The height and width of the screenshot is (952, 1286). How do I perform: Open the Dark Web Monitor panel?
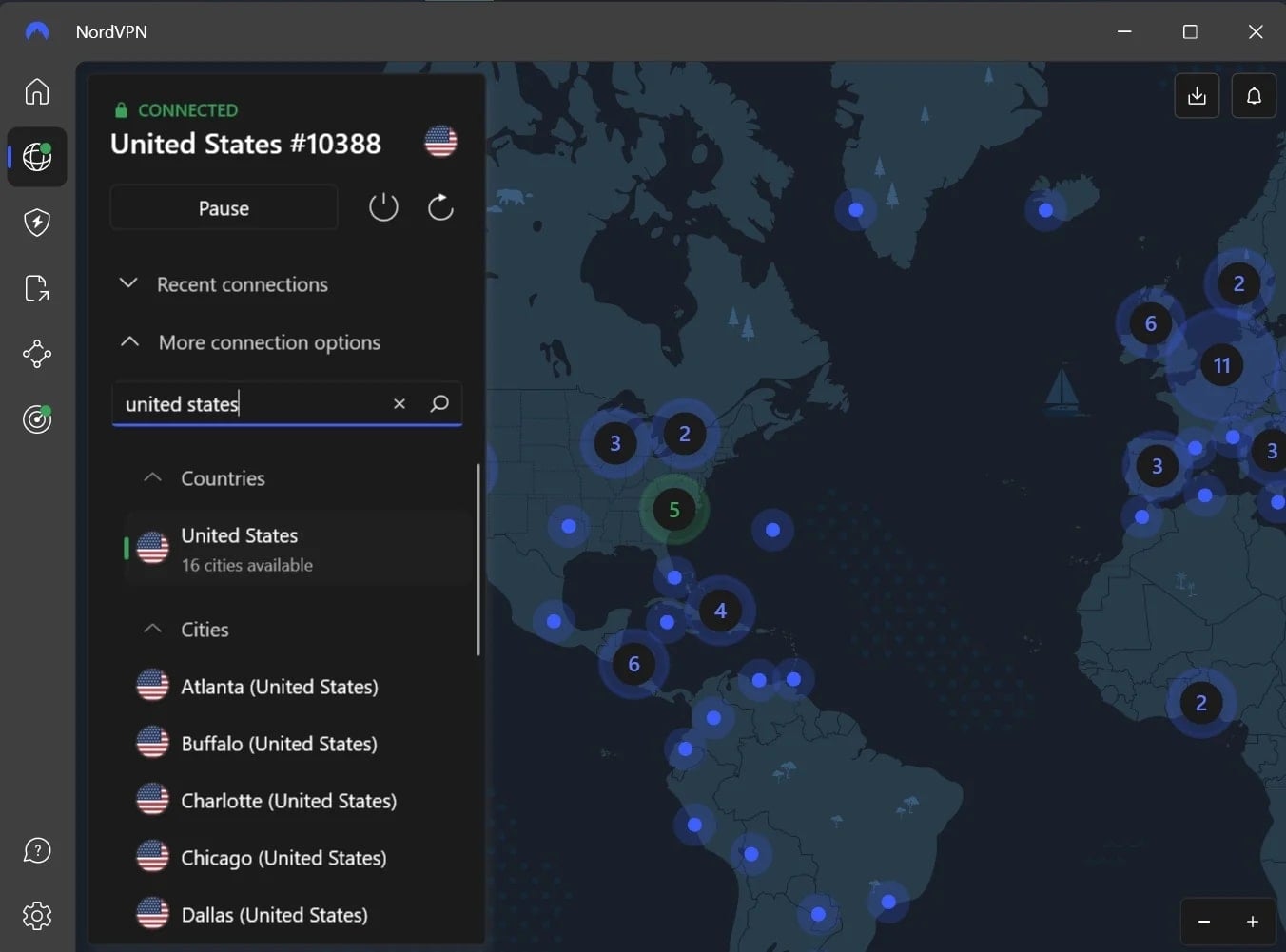(36, 418)
